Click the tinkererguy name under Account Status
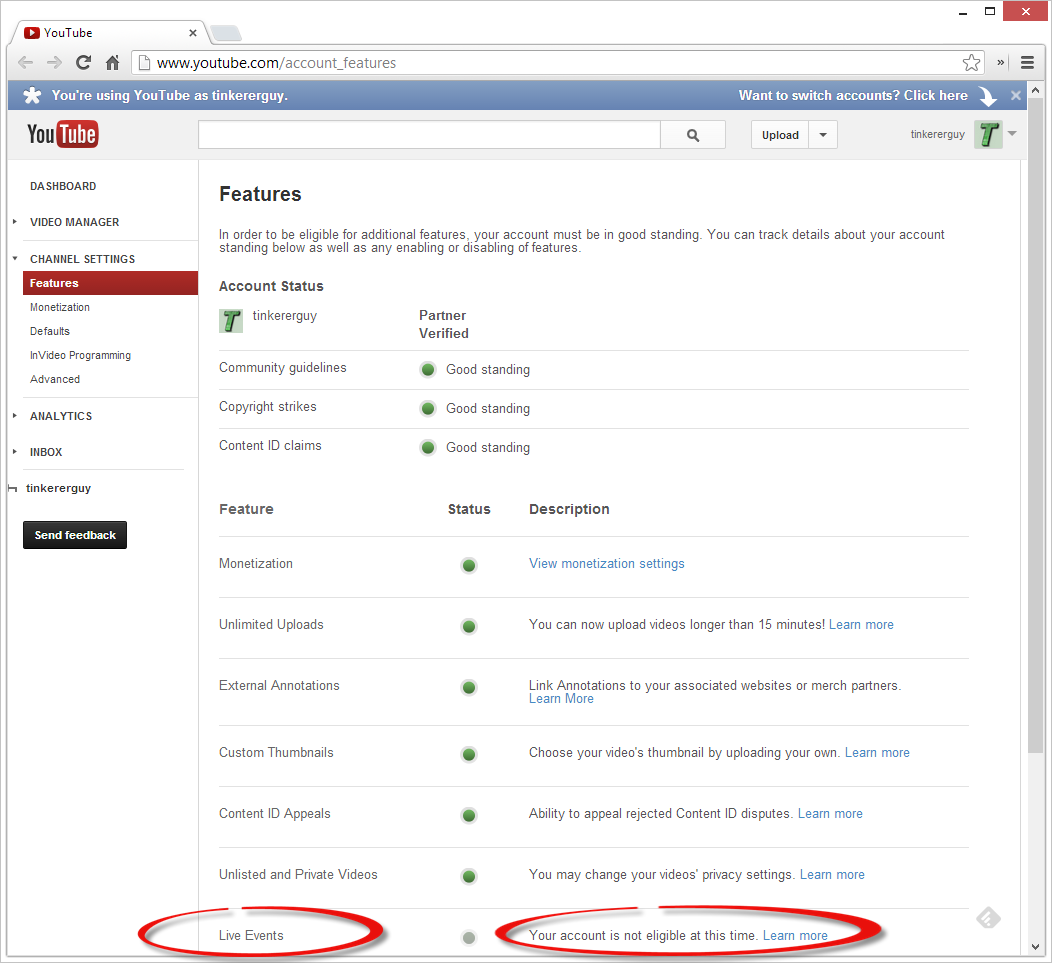 pos(284,316)
